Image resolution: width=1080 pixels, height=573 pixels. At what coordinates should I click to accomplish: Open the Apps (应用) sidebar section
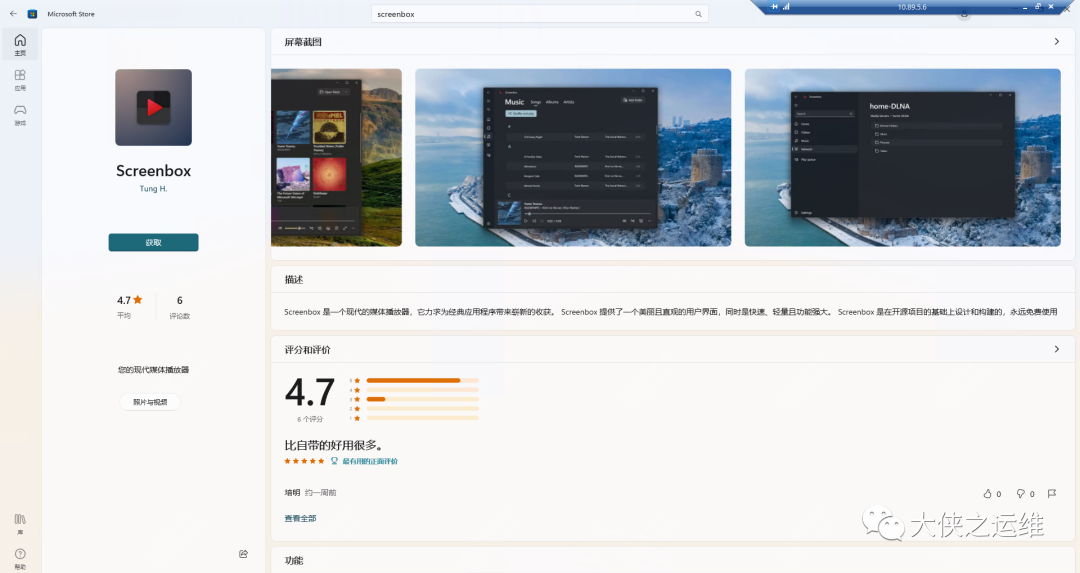point(20,80)
